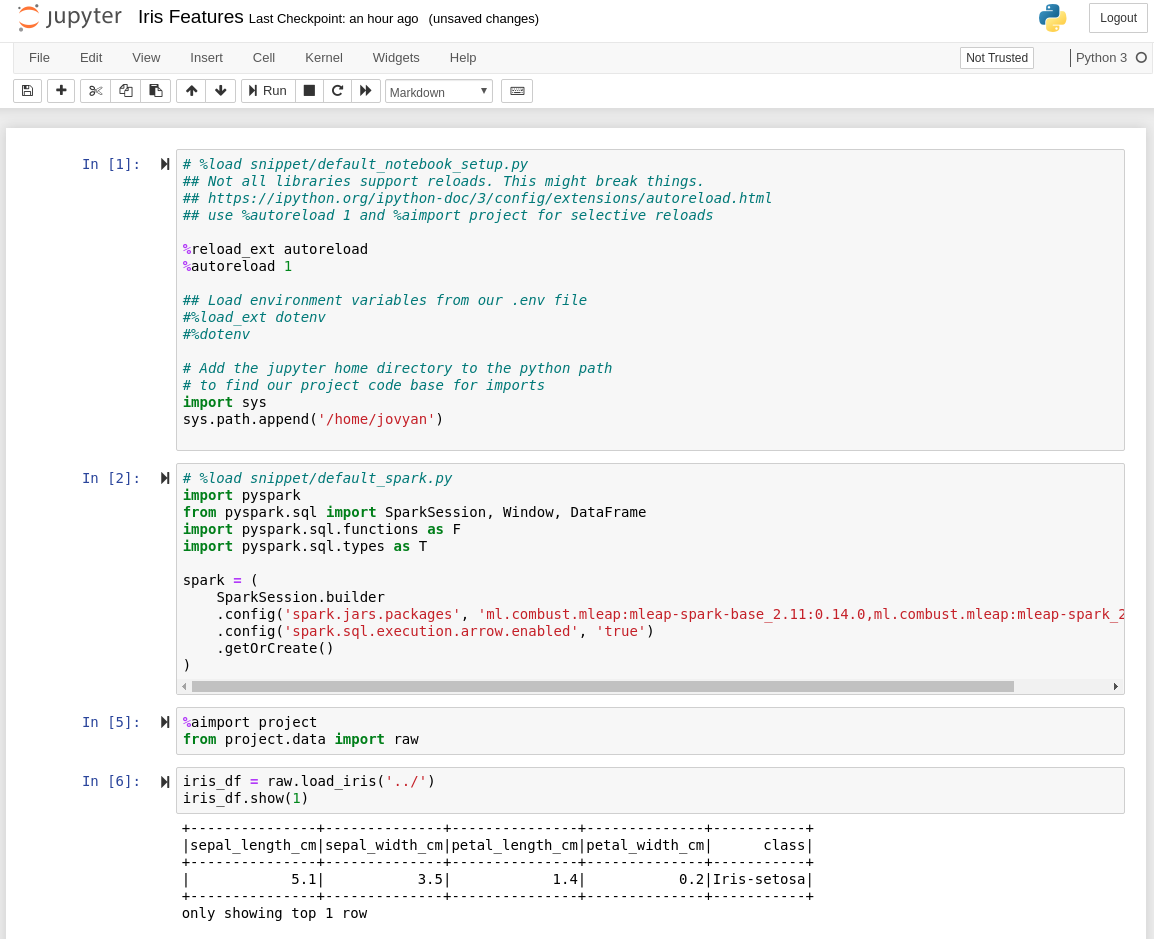Viewport: 1154px width, 939px height.
Task: Run cell In [1] with its run icon
Action: click(x=165, y=164)
